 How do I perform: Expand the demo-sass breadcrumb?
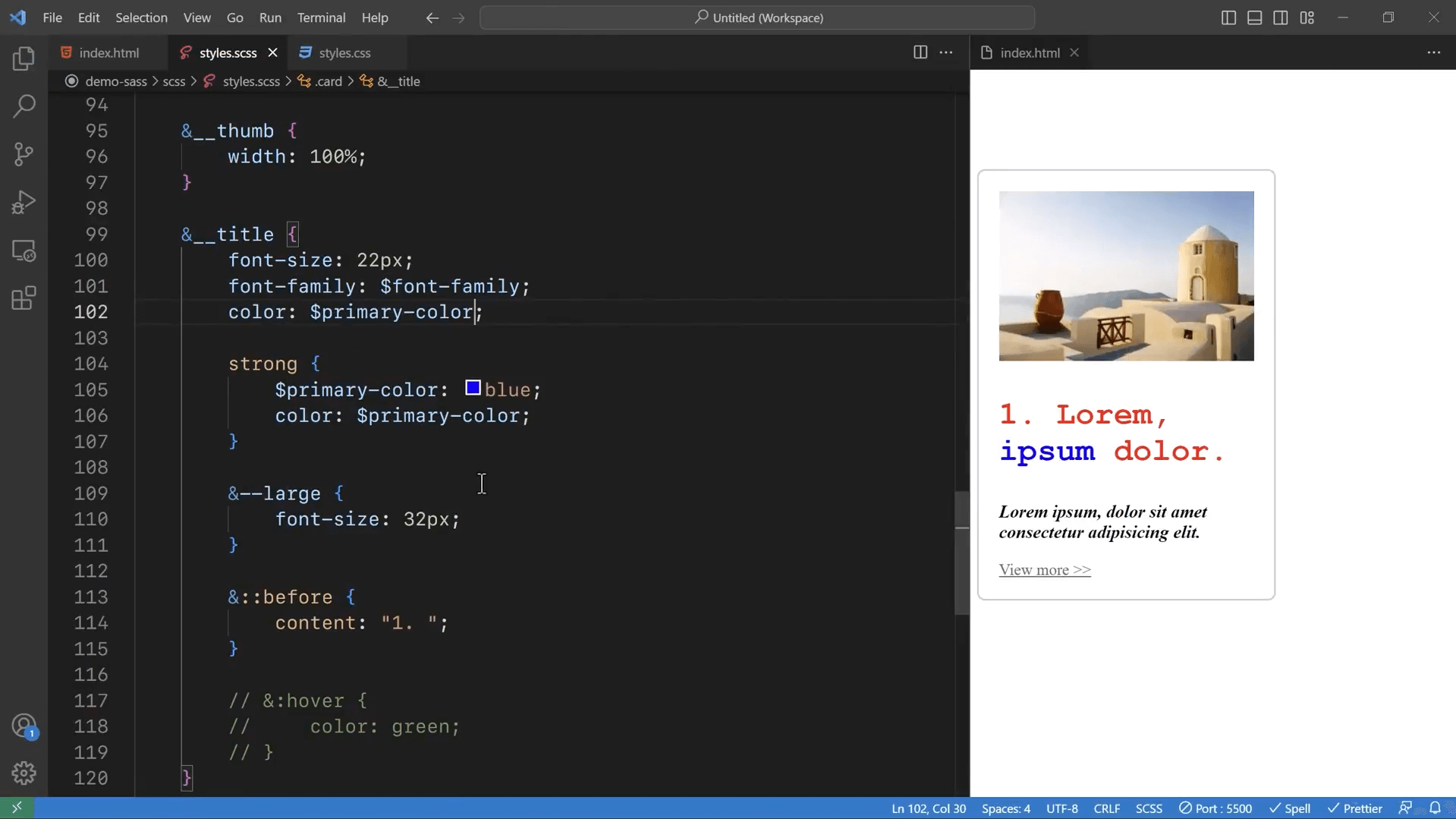point(115,81)
